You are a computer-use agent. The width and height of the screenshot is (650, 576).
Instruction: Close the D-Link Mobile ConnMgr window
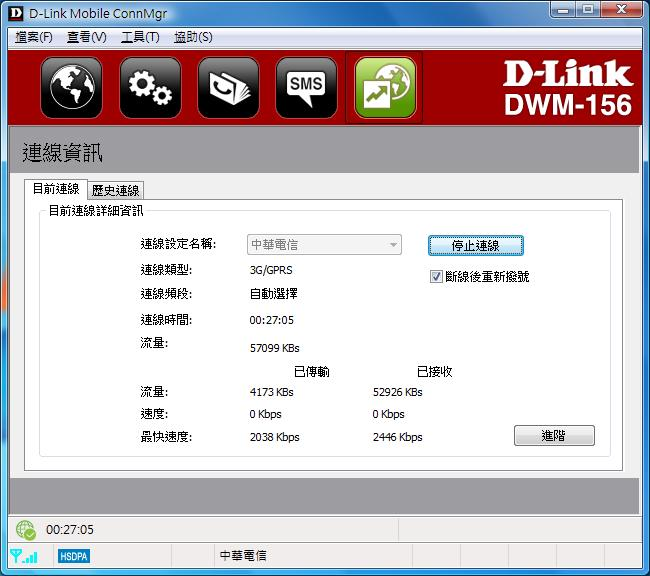pyautogui.click(x=621, y=10)
